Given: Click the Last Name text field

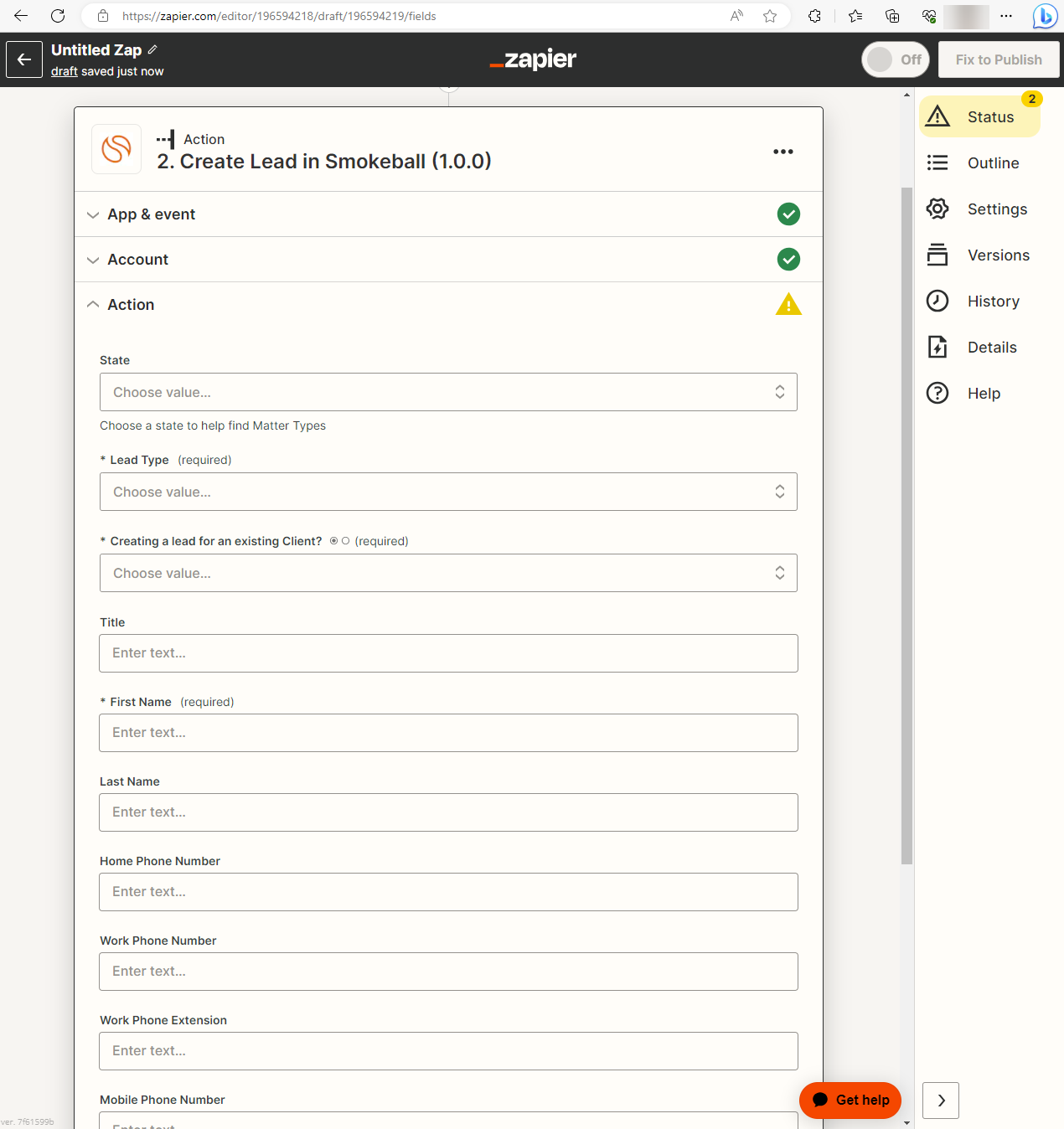Looking at the screenshot, I should [448, 812].
